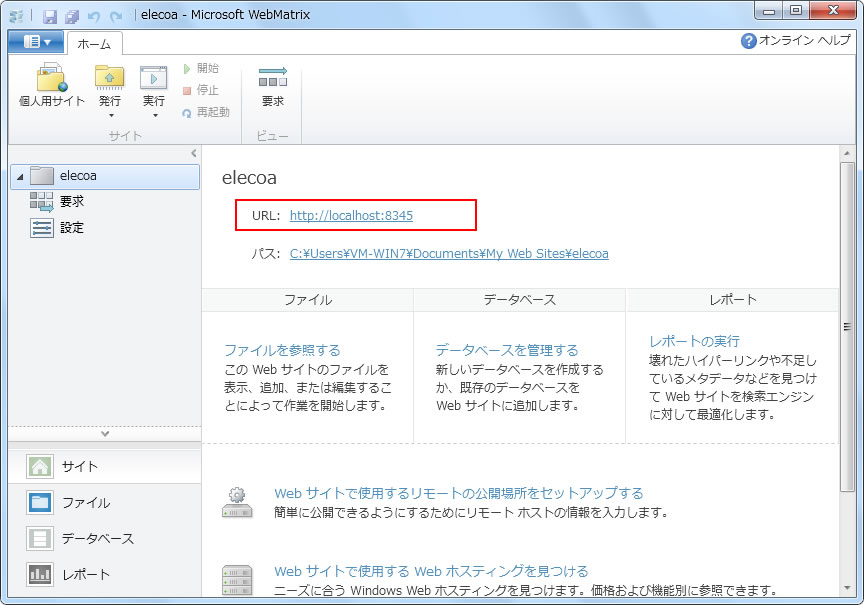Click the vertical scrollbar in content pane
Screen dimensions: 864x605
coord(848,325)
